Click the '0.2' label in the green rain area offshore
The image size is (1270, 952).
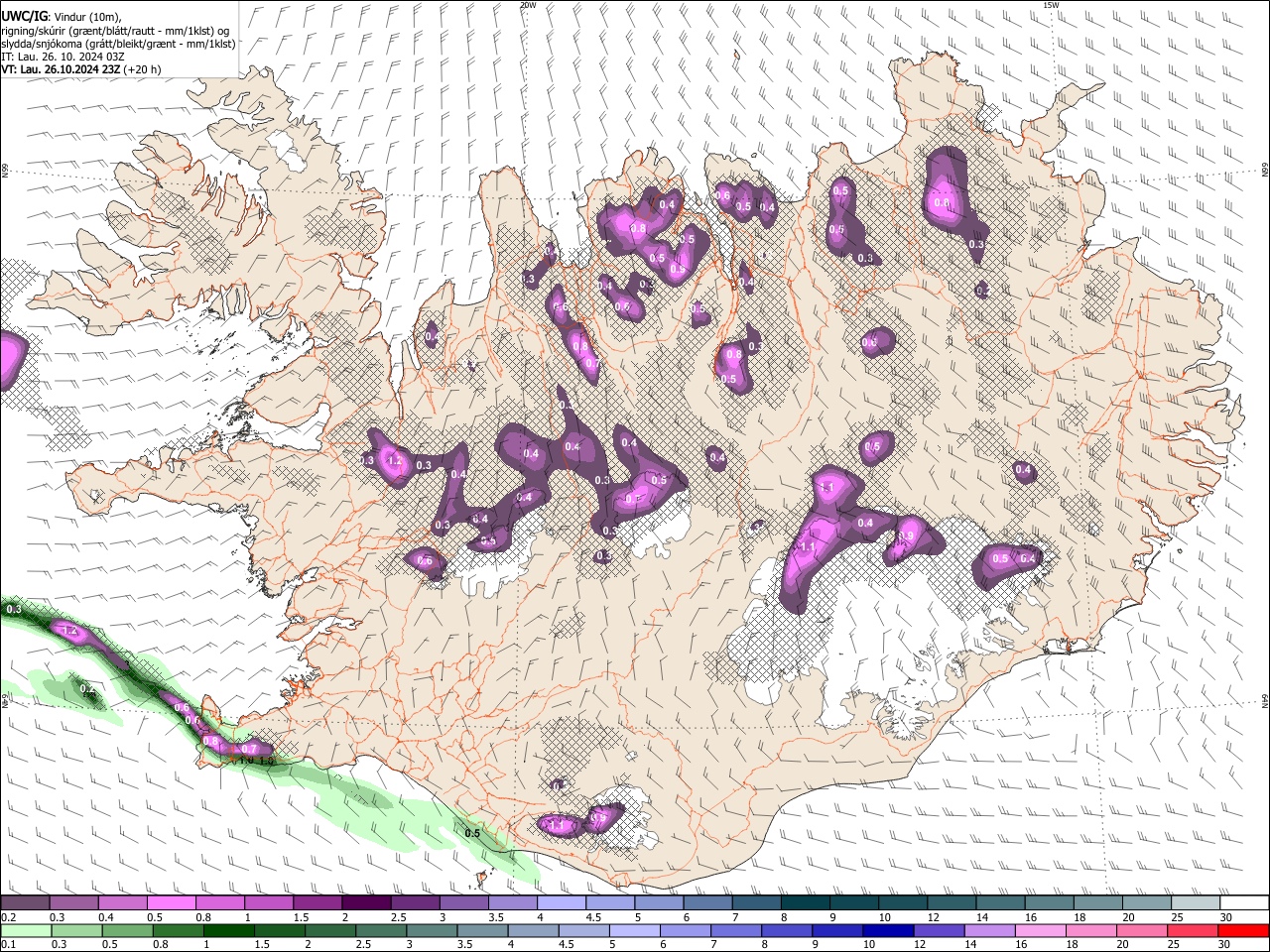(x=86, y=688)
